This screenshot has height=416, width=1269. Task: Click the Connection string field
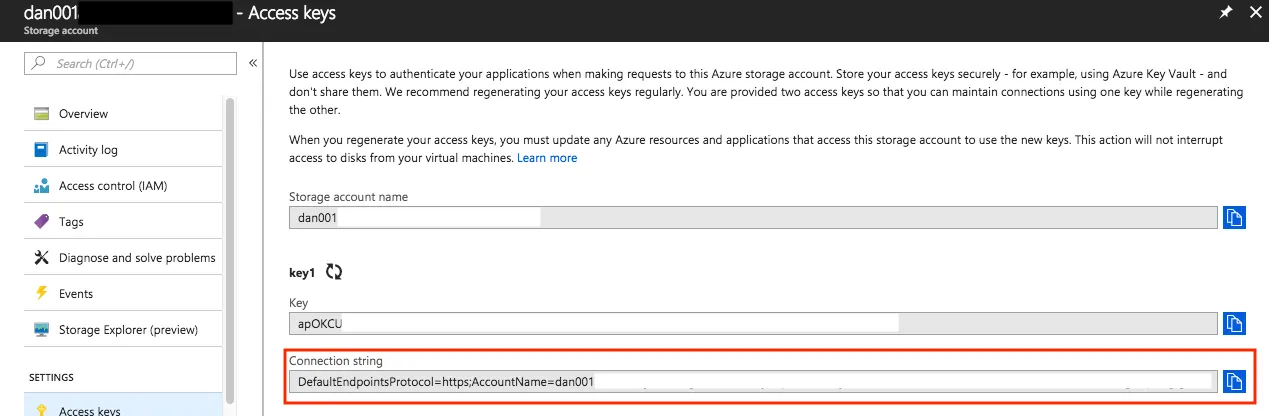753,381
